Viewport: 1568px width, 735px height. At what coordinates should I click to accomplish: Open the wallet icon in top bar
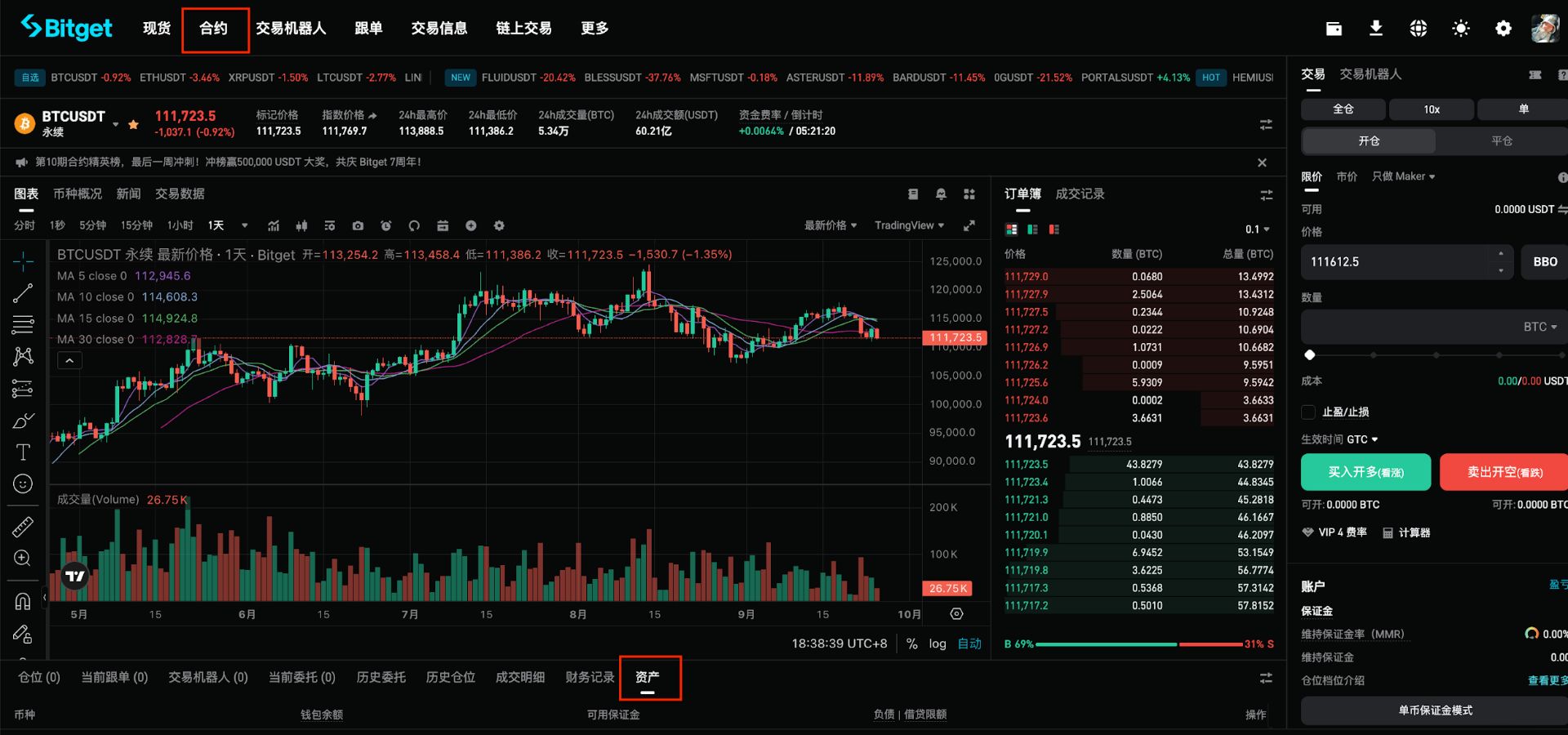click(1334, 29)
